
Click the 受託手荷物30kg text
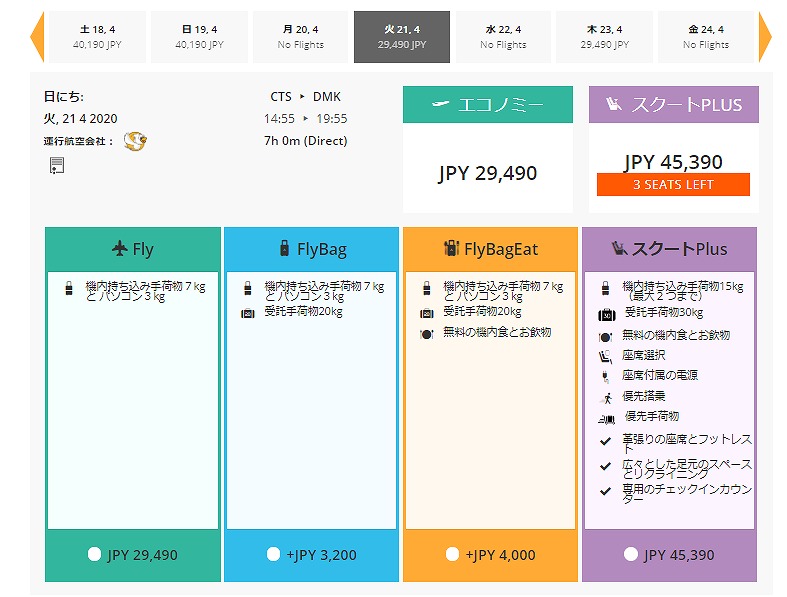[x=664, y=312]
